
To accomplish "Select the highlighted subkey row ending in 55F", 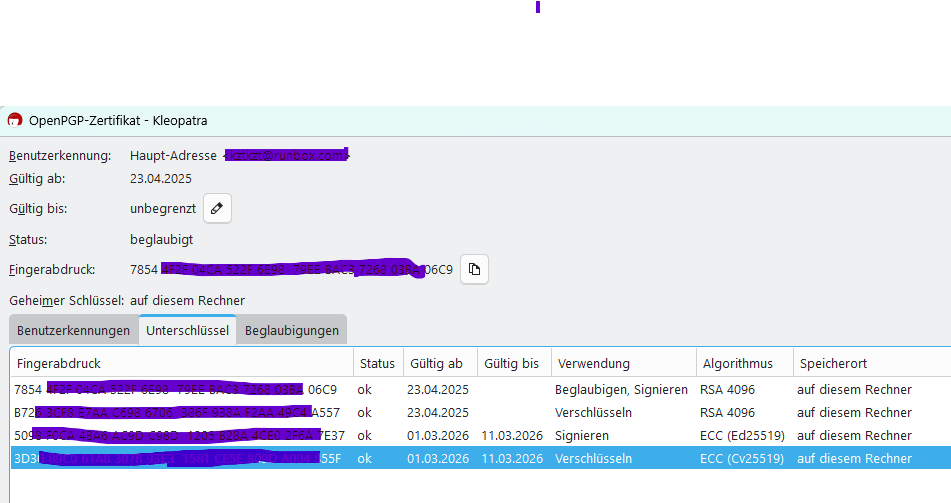I will pyautogui.click(x=481, y=458).
